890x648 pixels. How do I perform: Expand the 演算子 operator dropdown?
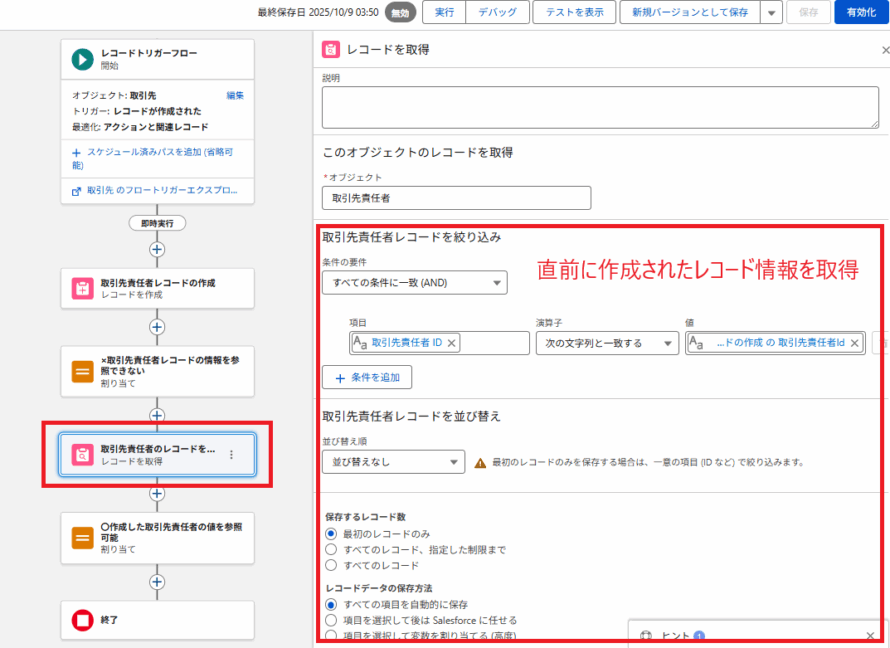607,343
